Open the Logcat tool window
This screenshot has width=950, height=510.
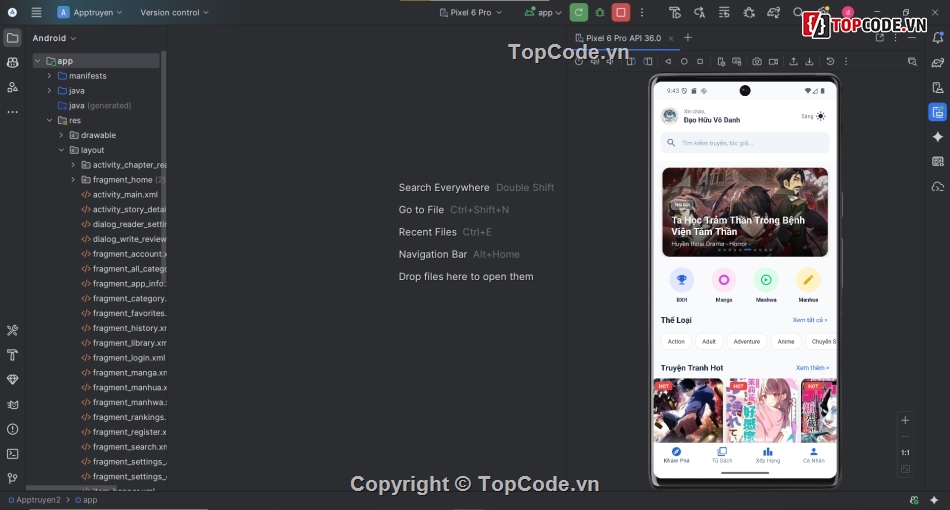(12, 405)
